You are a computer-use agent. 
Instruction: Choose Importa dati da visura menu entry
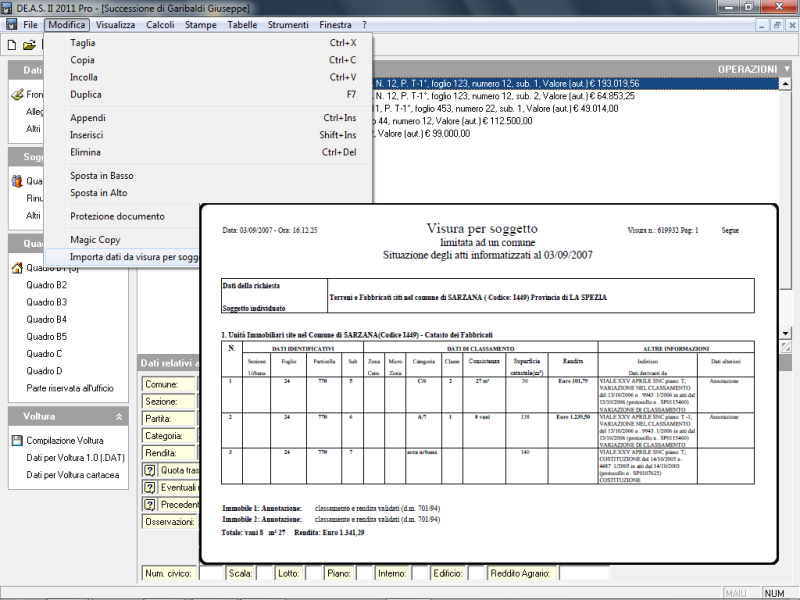(122, 257)
